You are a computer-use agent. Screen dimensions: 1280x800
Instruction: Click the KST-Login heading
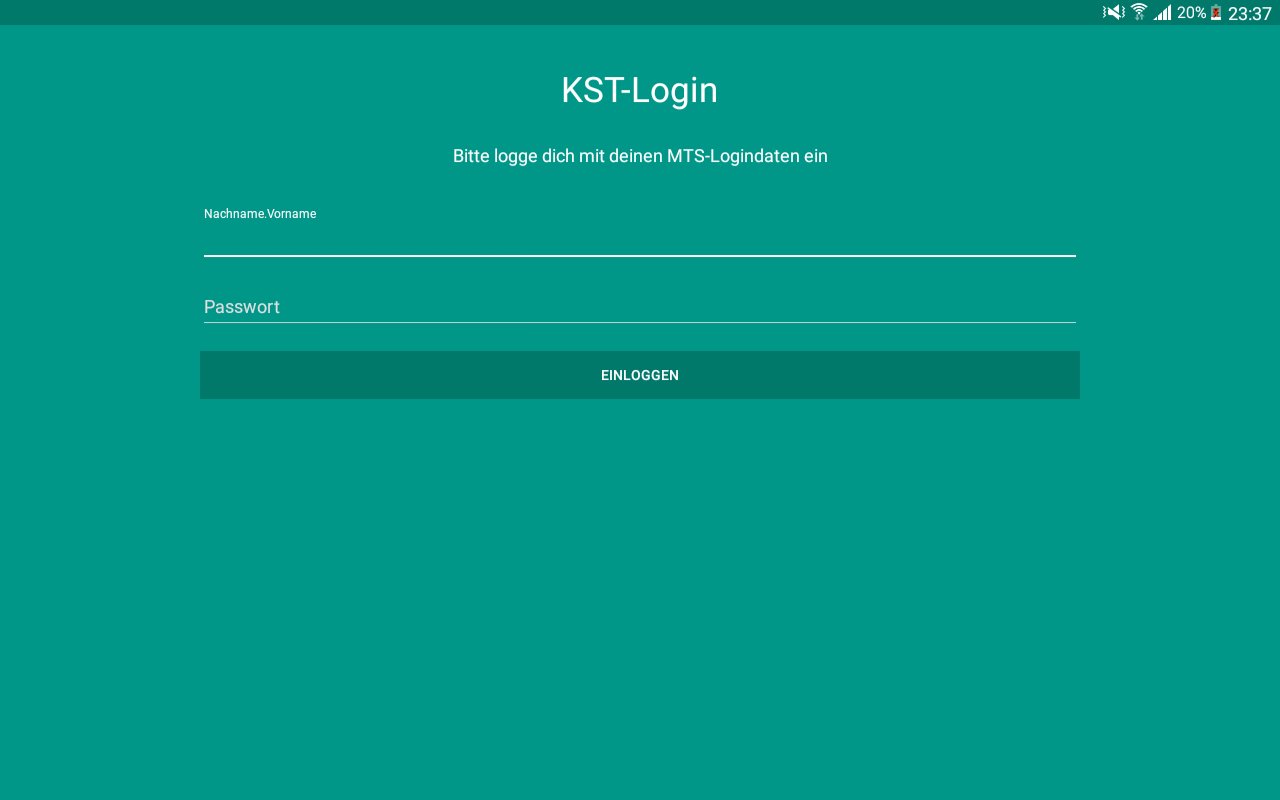pos(639,90)
